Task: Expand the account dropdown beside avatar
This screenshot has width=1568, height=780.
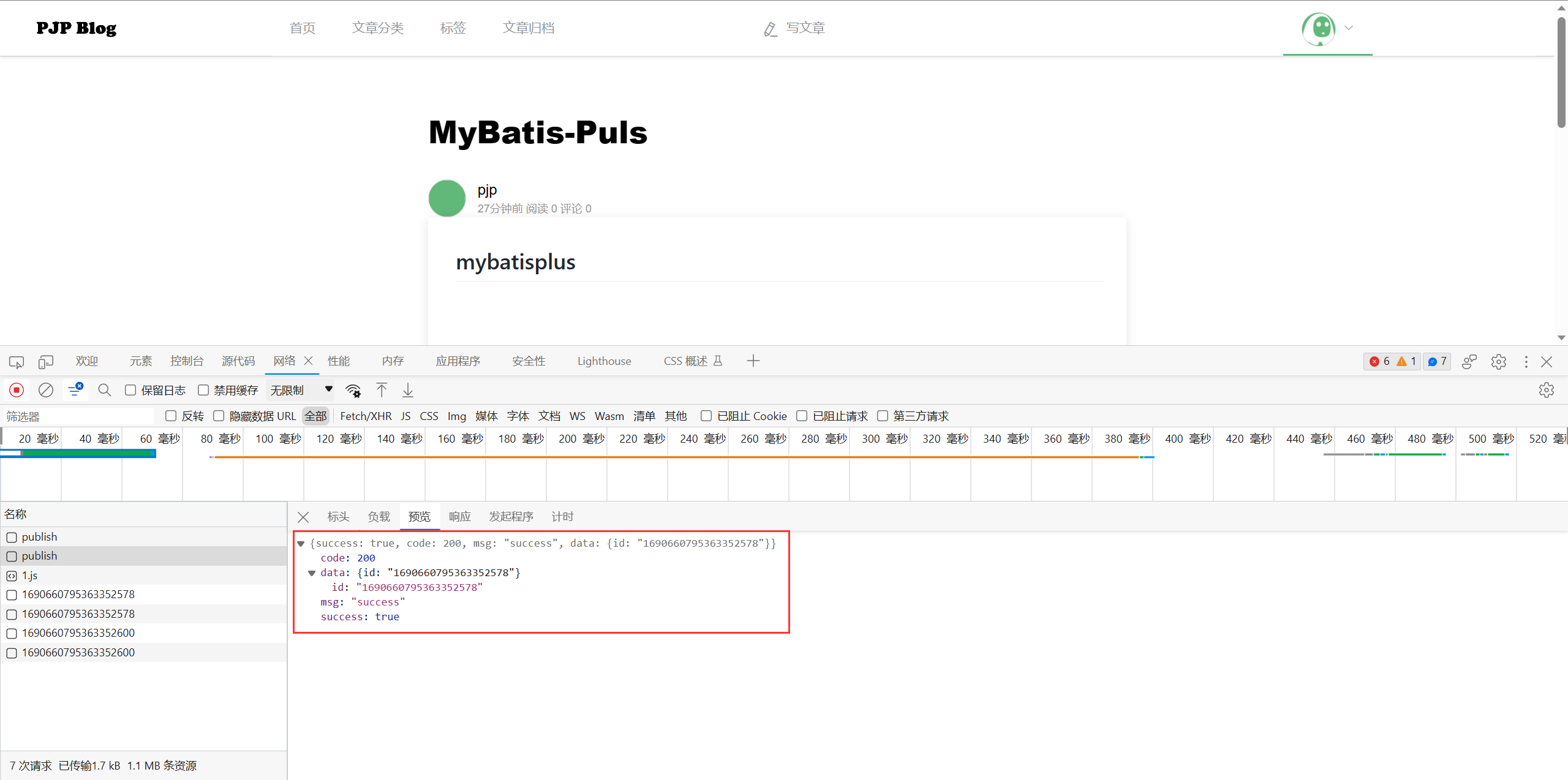Action: click(x=1348, y=28)
